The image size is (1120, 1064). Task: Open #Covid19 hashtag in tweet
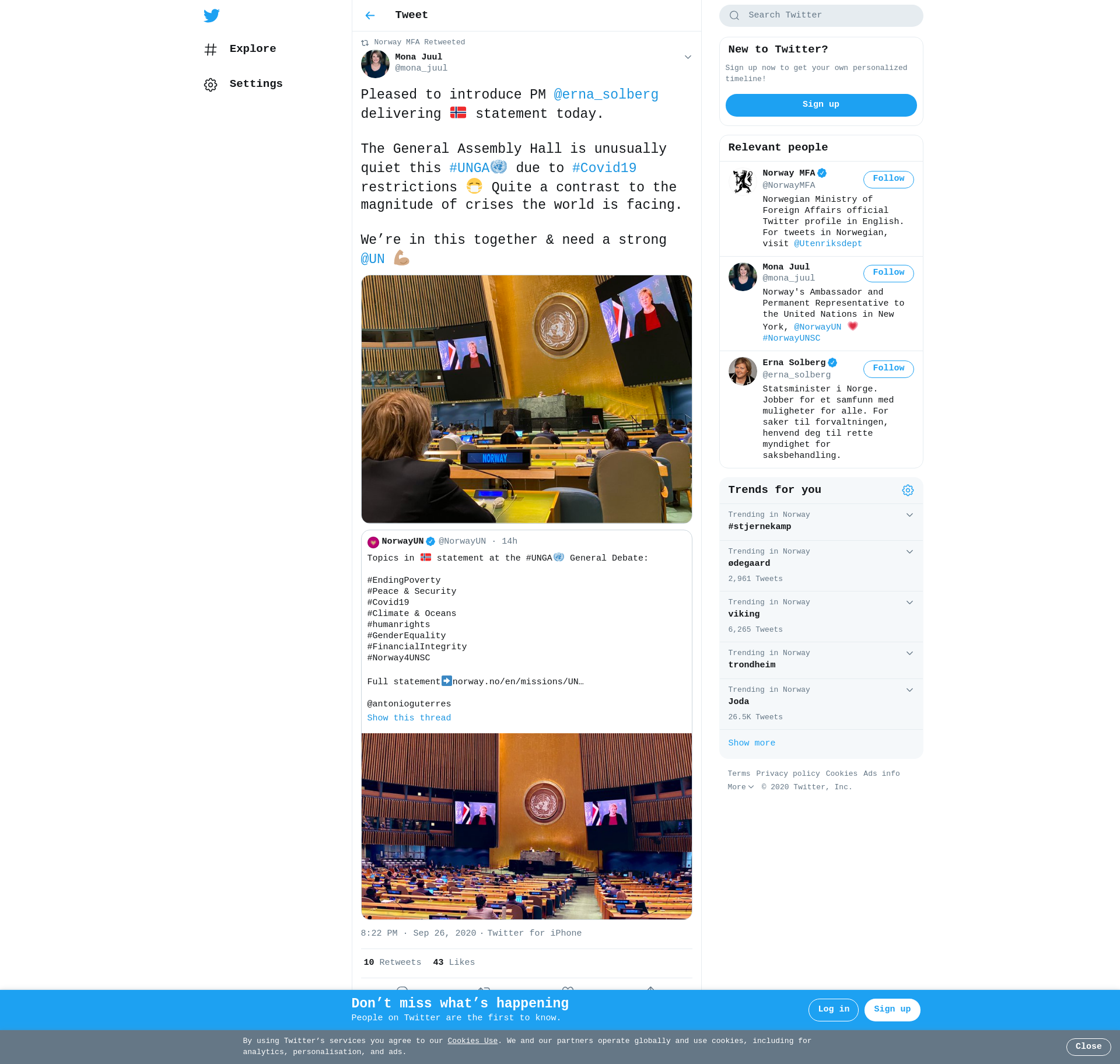(604, 168)
